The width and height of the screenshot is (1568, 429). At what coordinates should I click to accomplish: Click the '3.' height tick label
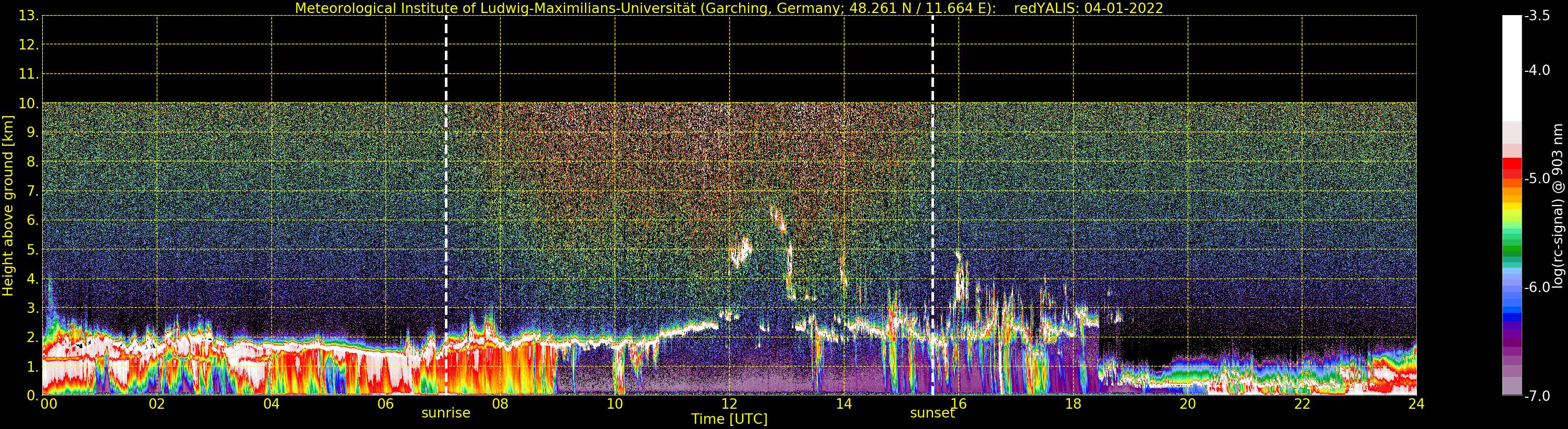coord(32,308)
